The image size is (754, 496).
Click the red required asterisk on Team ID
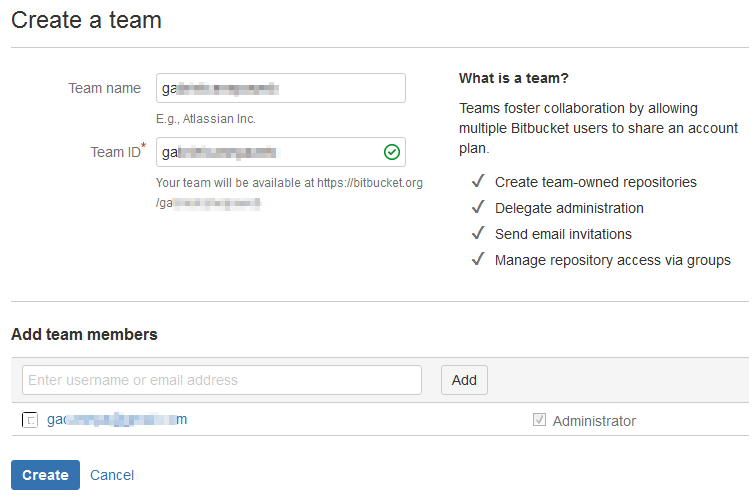coord(143,147)
